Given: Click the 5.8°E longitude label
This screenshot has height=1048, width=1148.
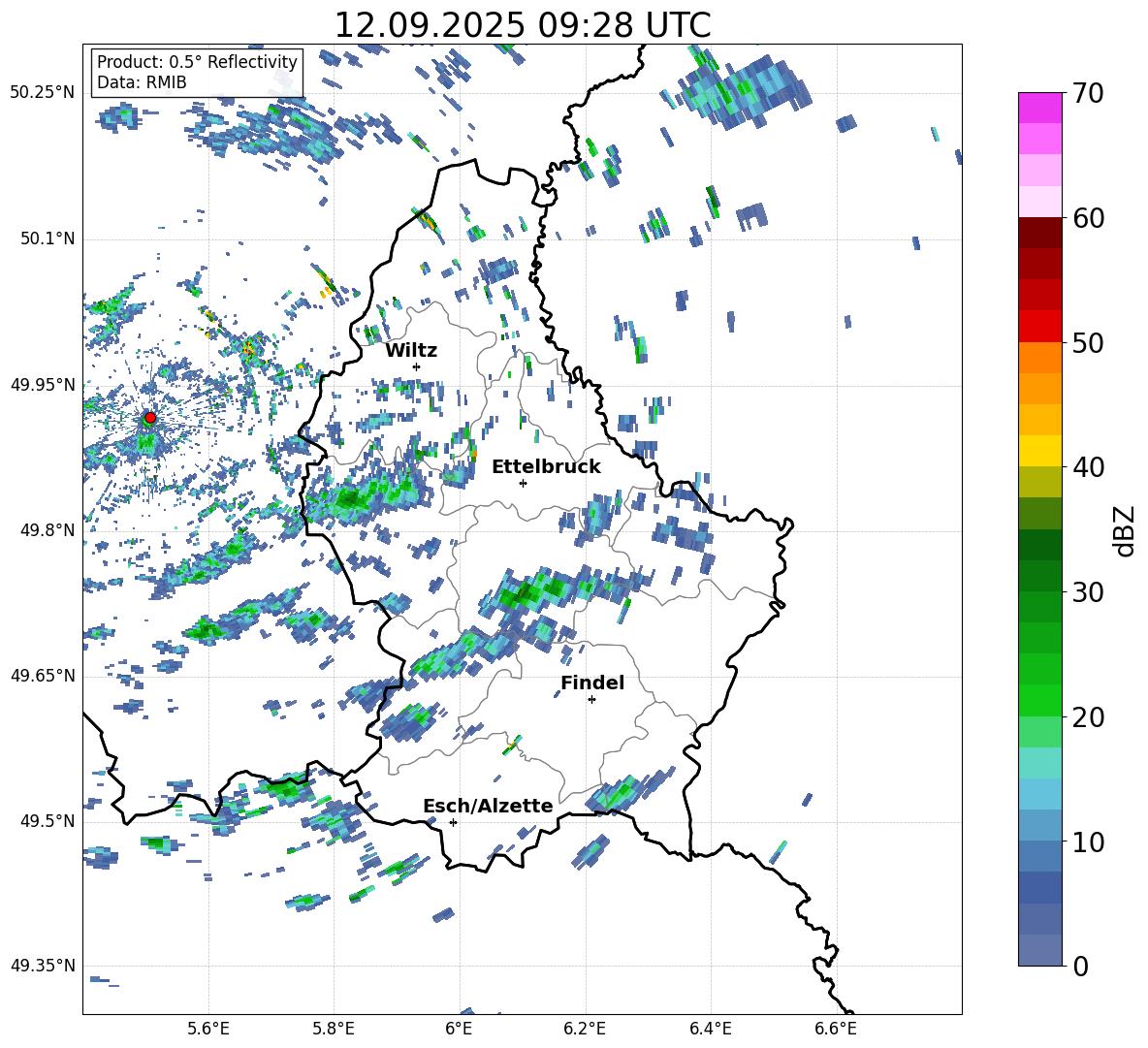Looking at the screenshot, I should (334, 1029).
